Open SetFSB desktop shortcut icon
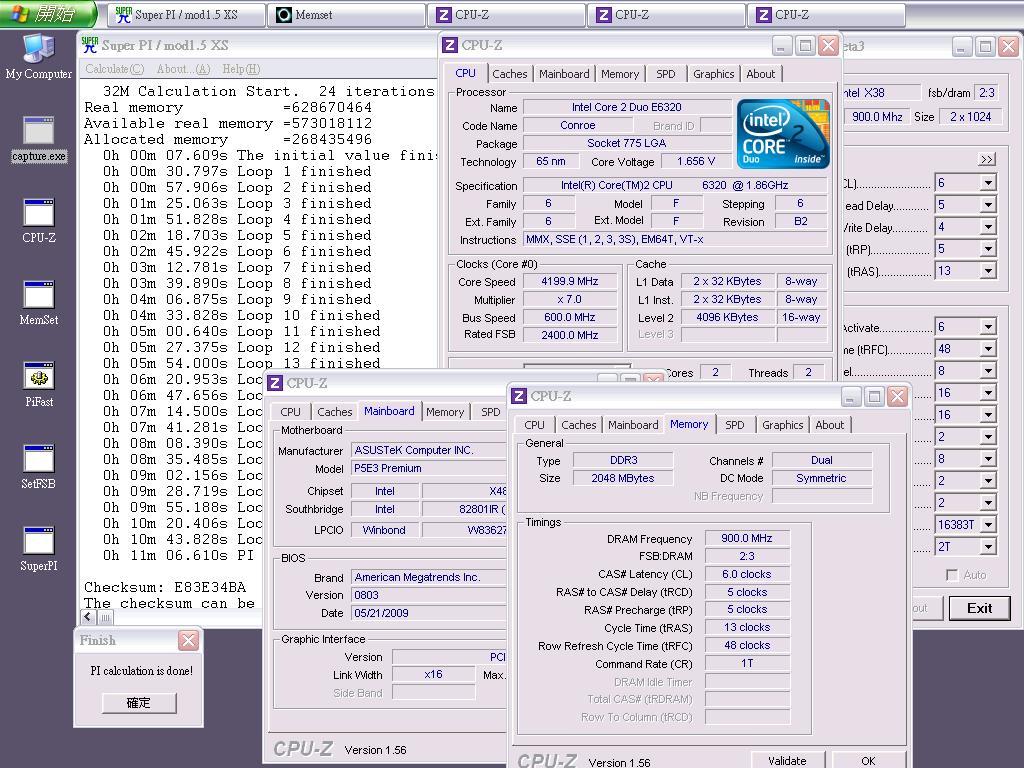 click(x=39, y=467)
